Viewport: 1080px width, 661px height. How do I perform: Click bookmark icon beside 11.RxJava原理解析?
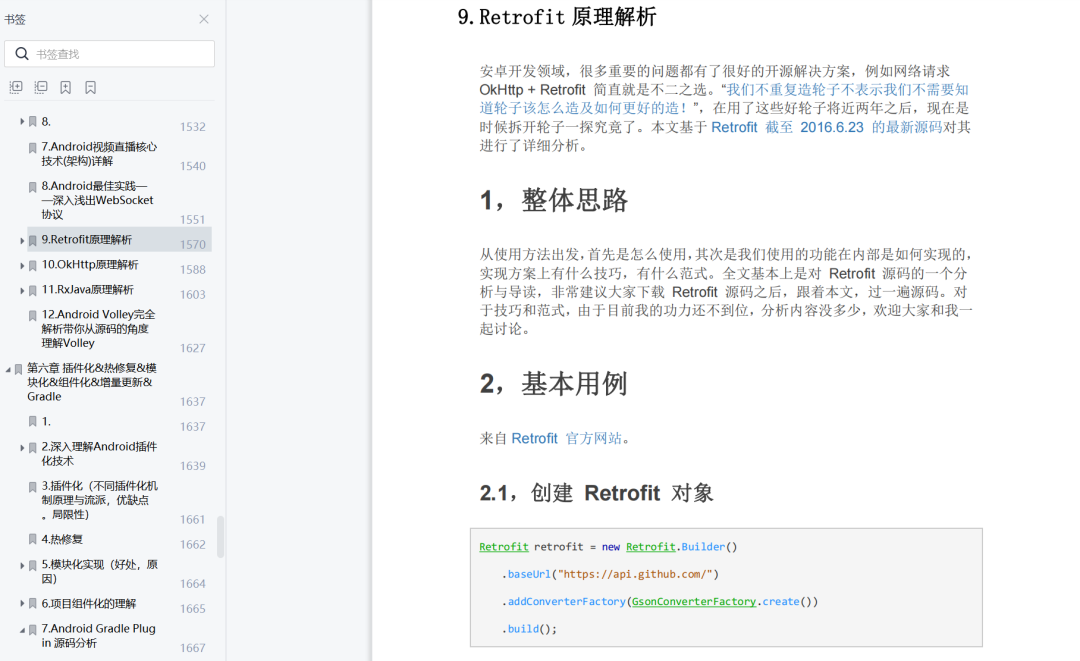click(32, 291)
